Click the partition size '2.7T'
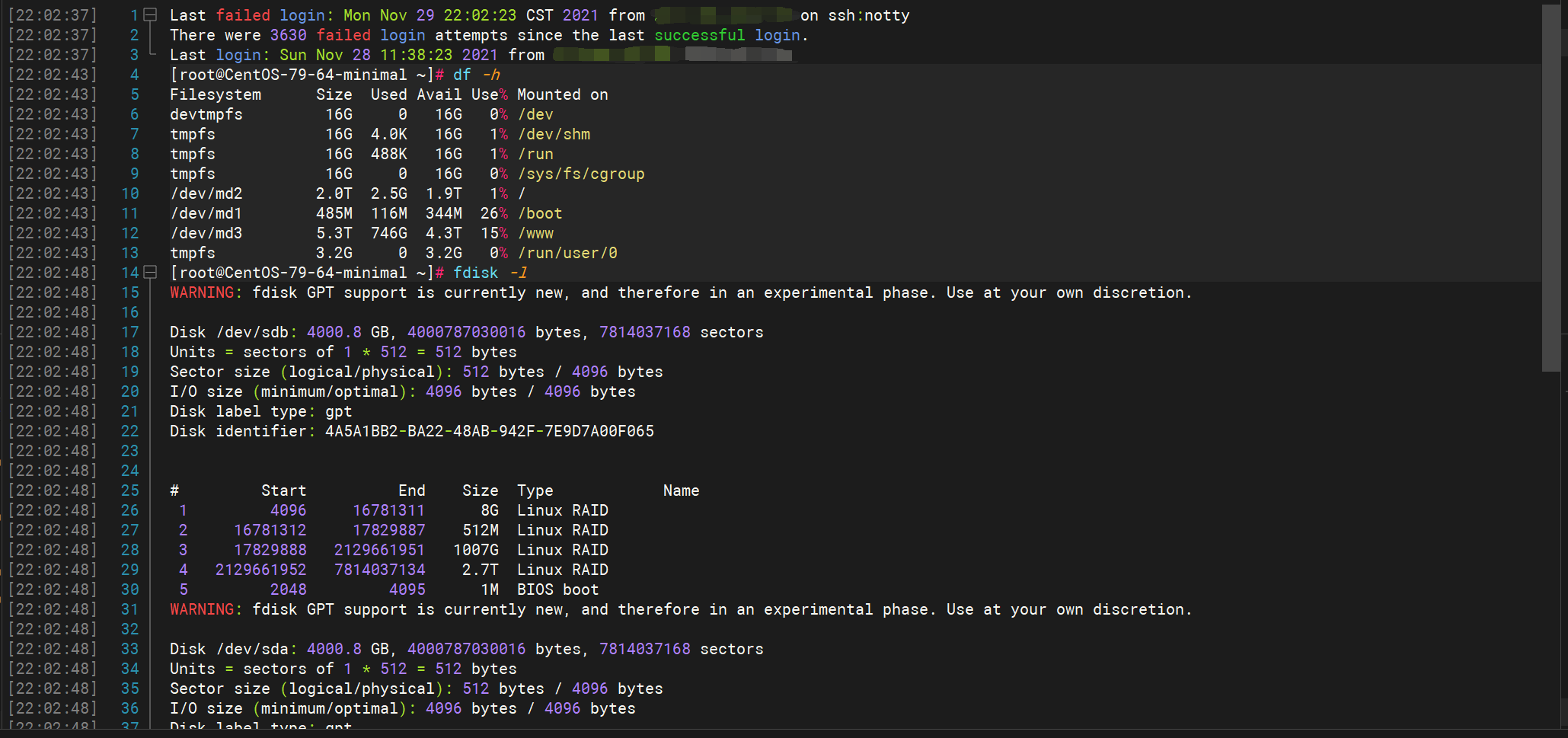Image resolution: width=1568 pixels, height=738 pixels. pyautogui.click(x=481, y=570)
